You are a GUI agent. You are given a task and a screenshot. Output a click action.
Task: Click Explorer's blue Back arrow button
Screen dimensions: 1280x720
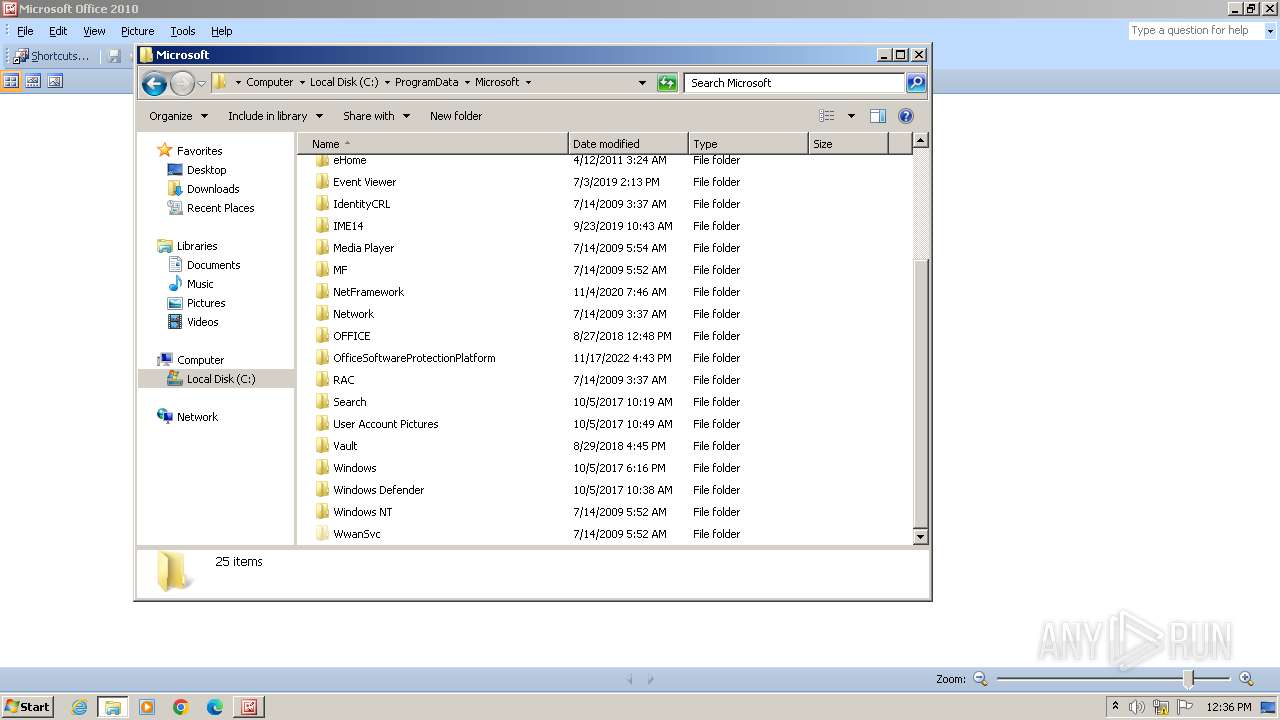[154, 83]
